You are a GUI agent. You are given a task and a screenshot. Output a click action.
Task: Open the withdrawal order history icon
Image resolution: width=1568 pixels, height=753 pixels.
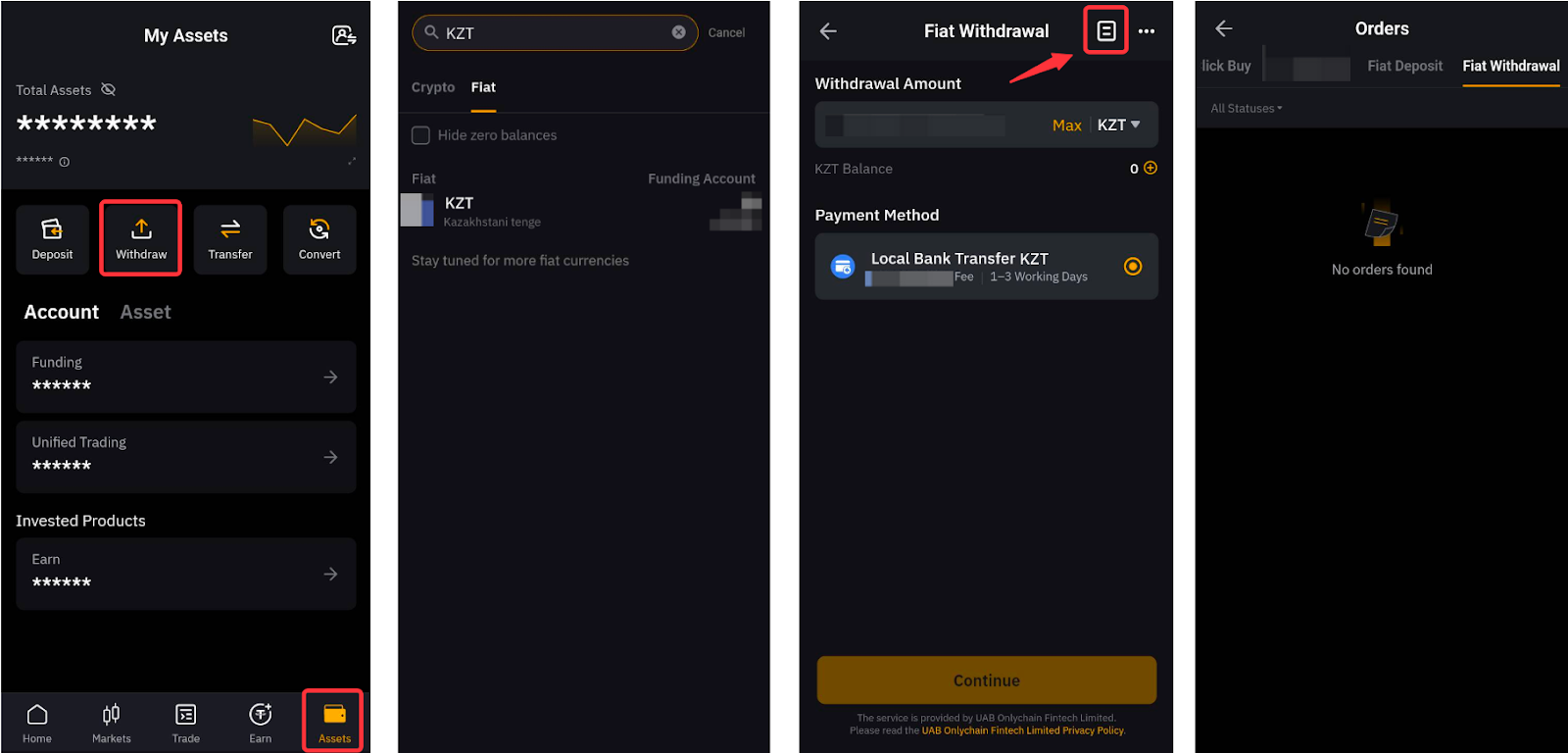click(x=1105, y=31)
